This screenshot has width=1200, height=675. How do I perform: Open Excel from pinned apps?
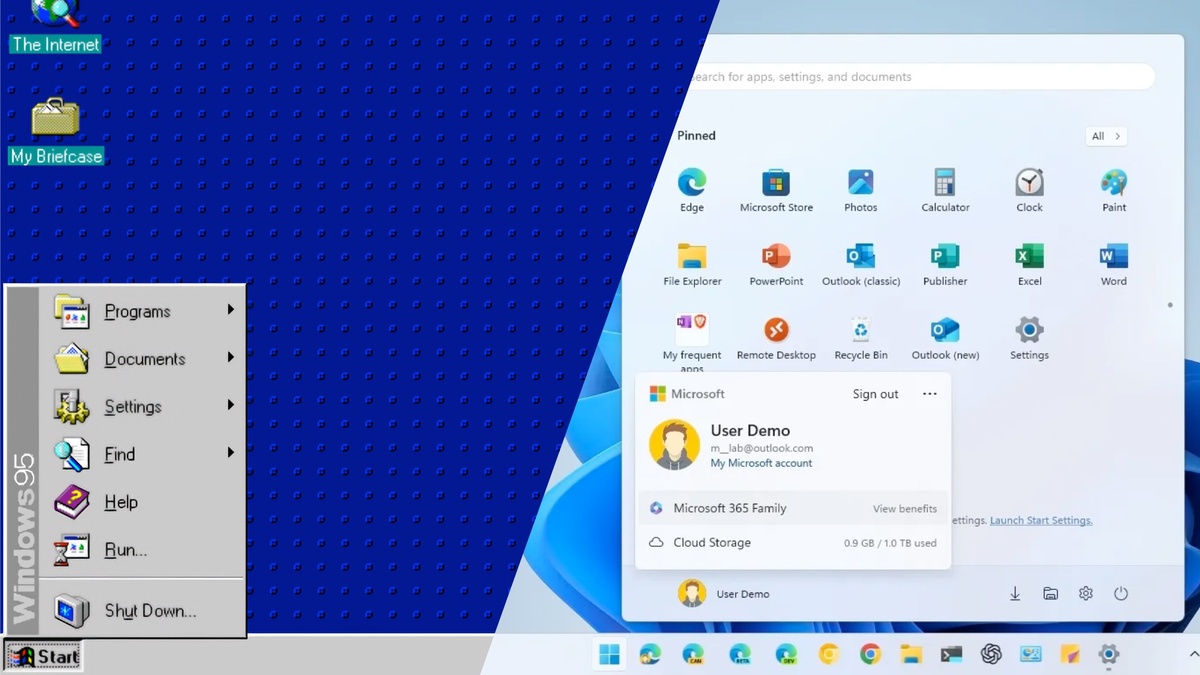click(x=1029, y=264)
